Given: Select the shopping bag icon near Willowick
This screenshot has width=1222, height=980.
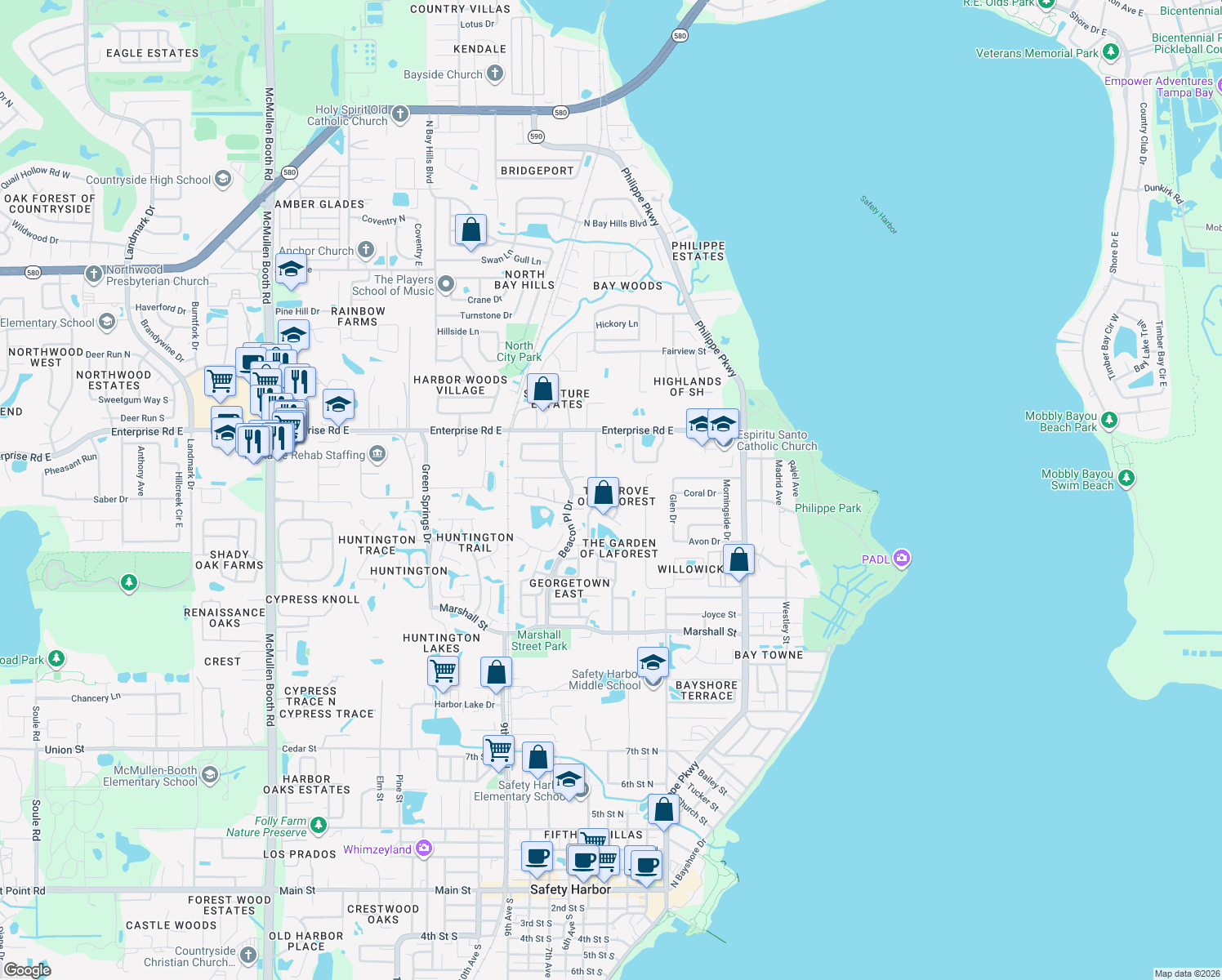Looking at the screenshot, I should coord(738,560).
